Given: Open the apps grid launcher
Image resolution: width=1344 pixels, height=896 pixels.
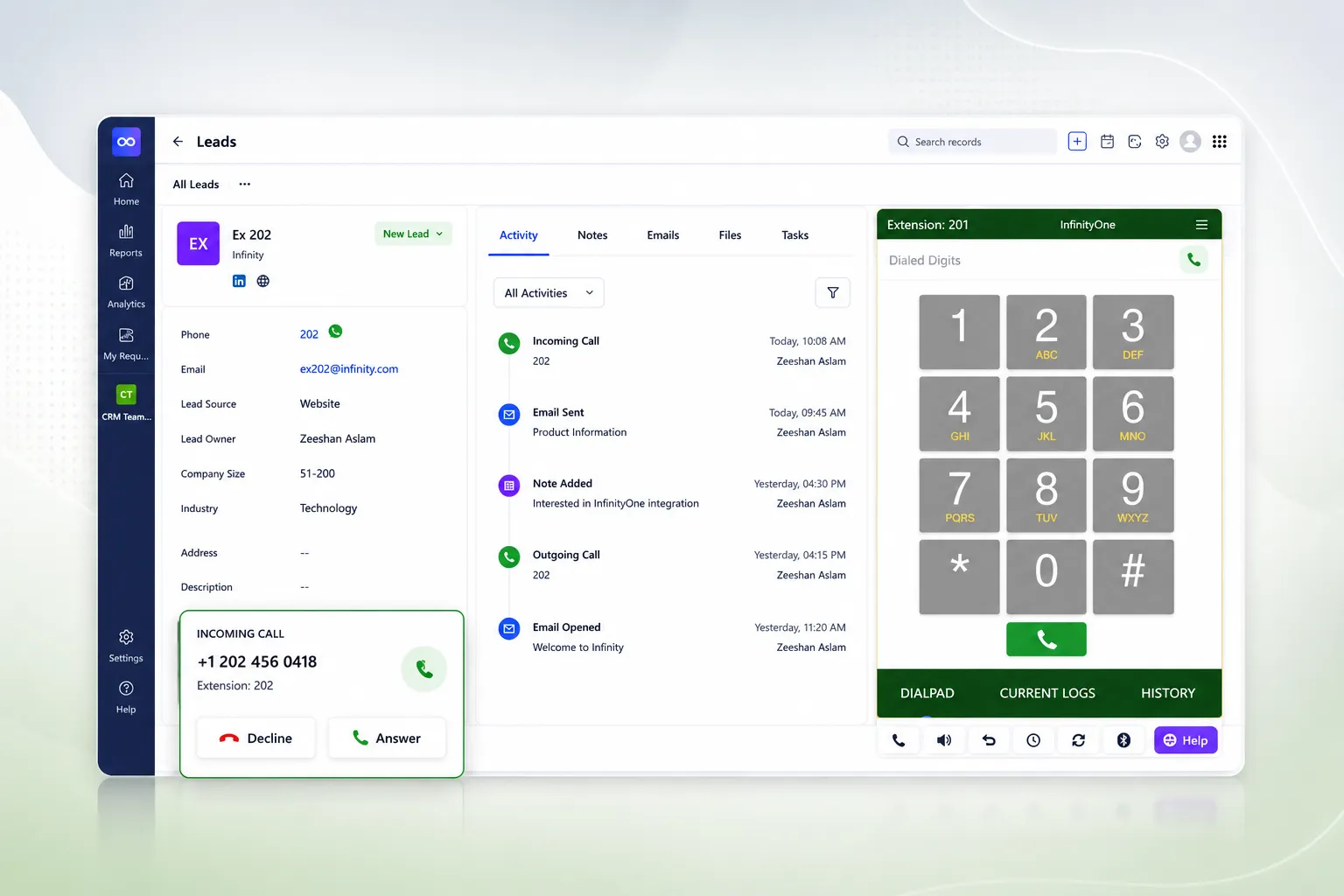Looking at the screenshot, I should pos(1219,141).
